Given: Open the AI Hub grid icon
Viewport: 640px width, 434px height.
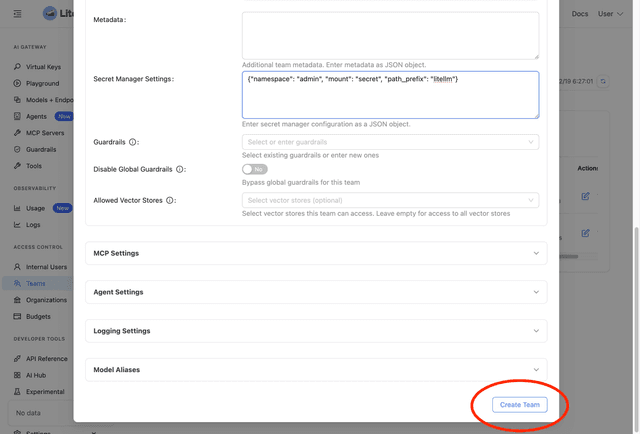Looking at the screenshot, I should (x=17, y=375).
